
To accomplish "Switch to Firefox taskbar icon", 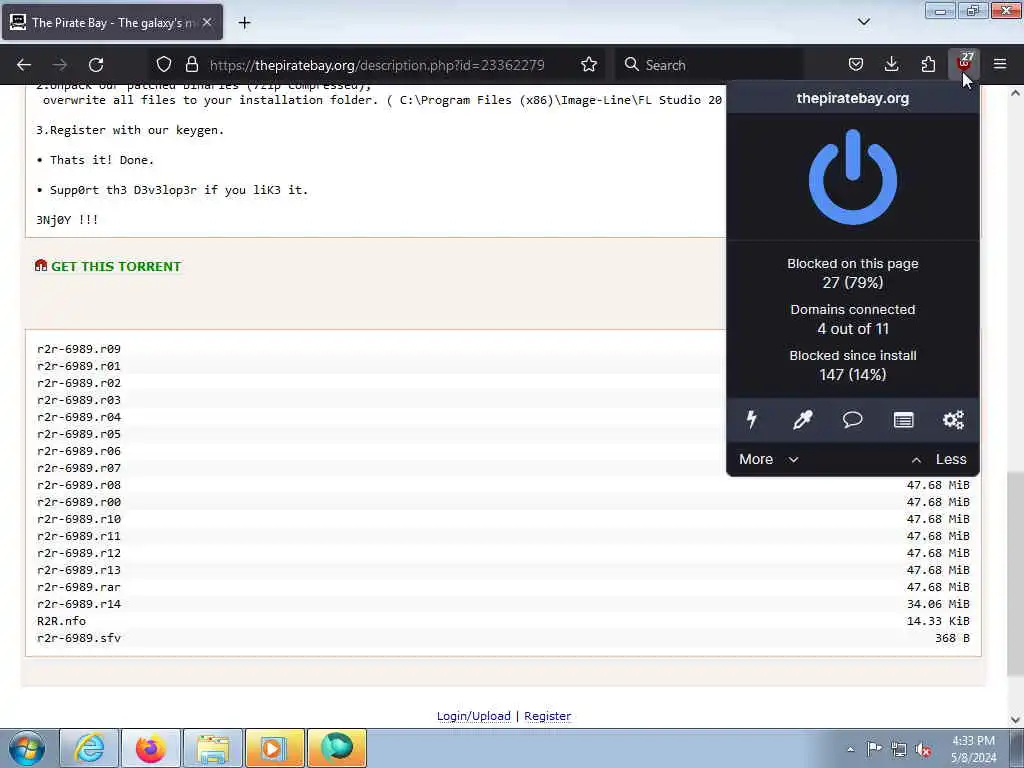I will point(150,748).
